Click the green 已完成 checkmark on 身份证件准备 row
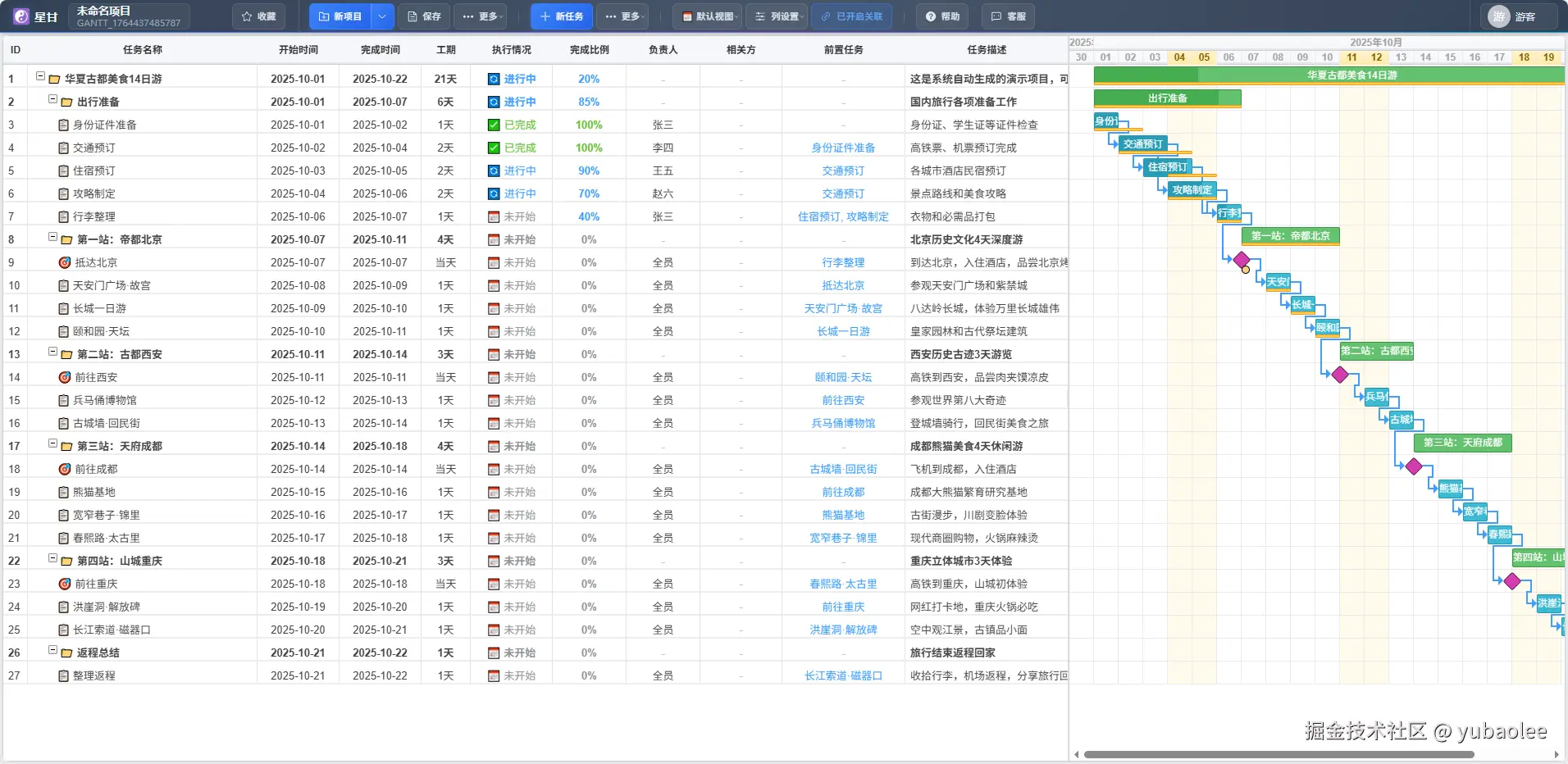1568x764 pixels. (493, 124)
